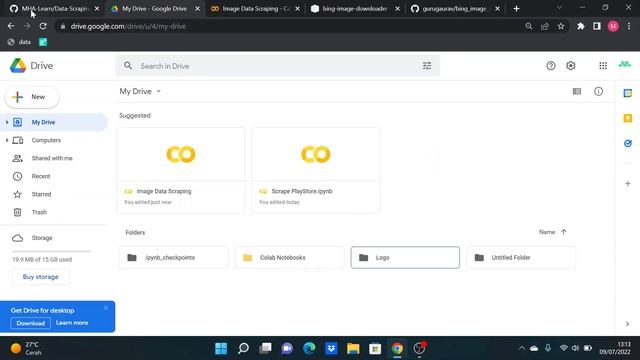Select the Untitled Folder

coord(521,258)
